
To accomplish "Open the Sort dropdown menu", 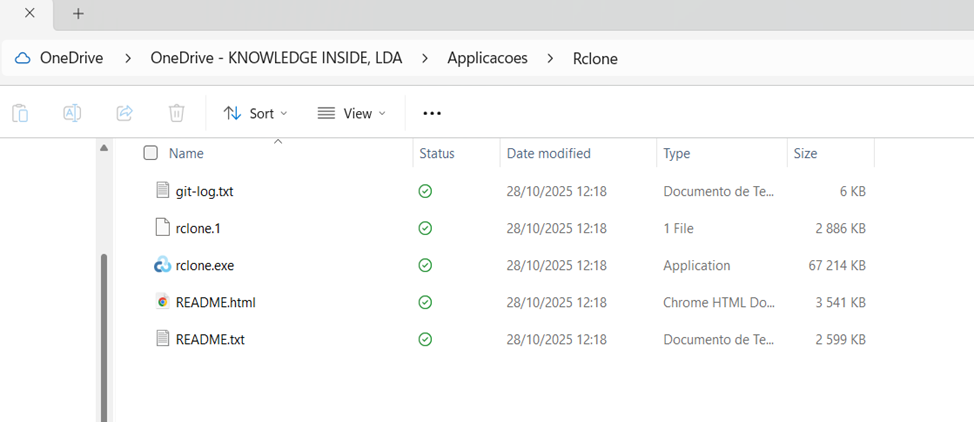I will click(x=255, y=113).
